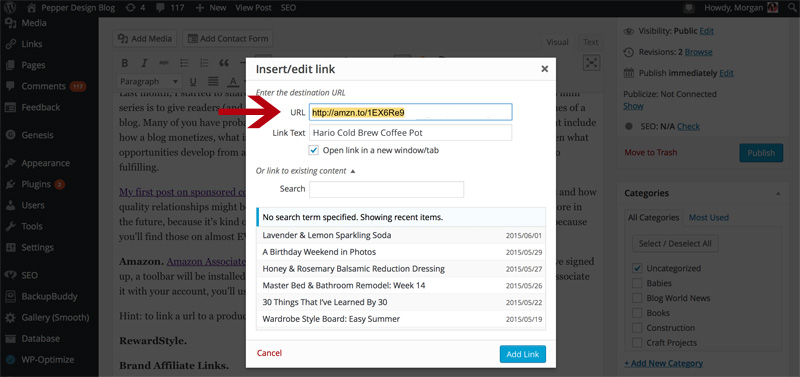This screenshot has width=800, height=377.
Task: Edit the Publish immediately setting
Action: pyautogui.click(x=727, y=73)
